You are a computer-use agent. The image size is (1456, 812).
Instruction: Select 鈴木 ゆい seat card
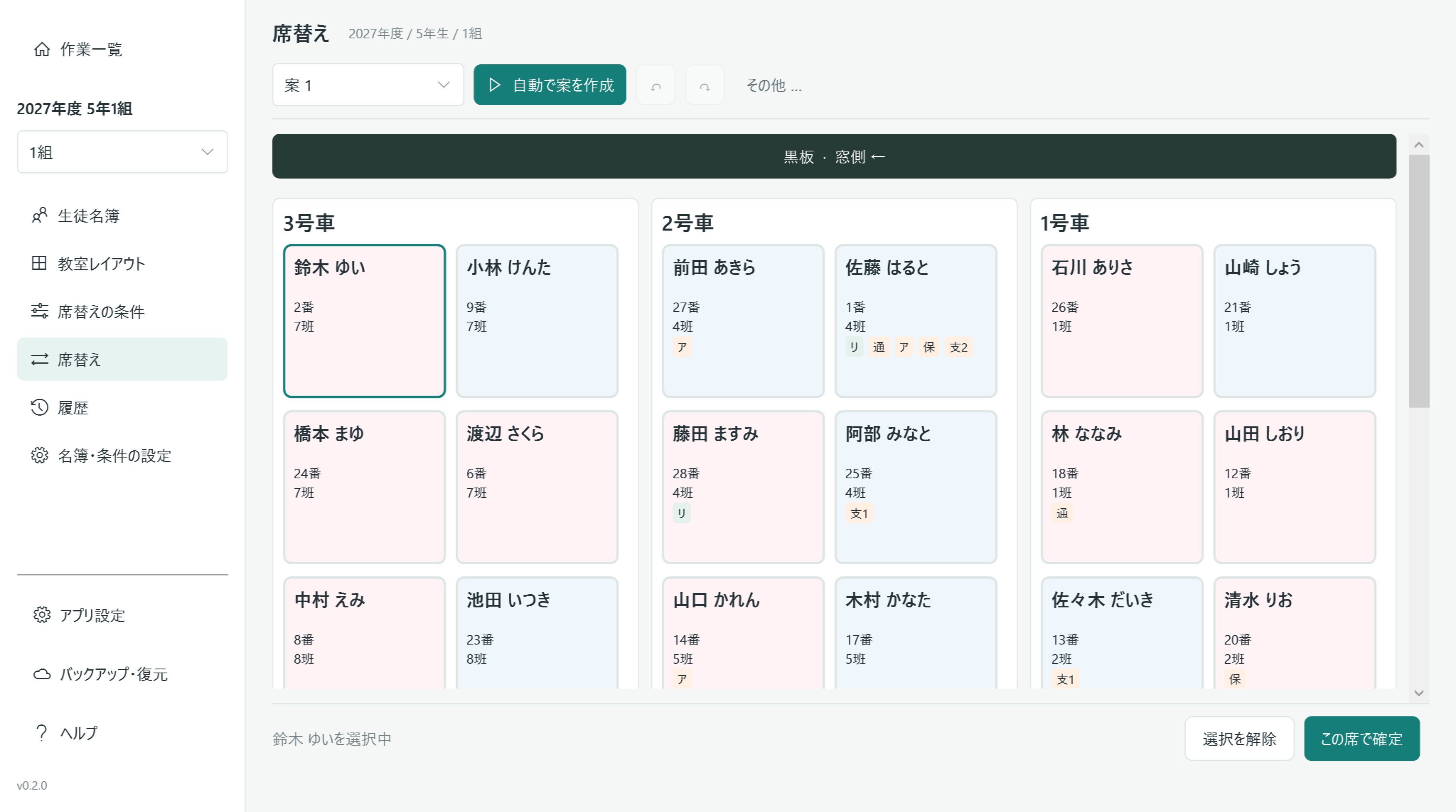point(365,321)
